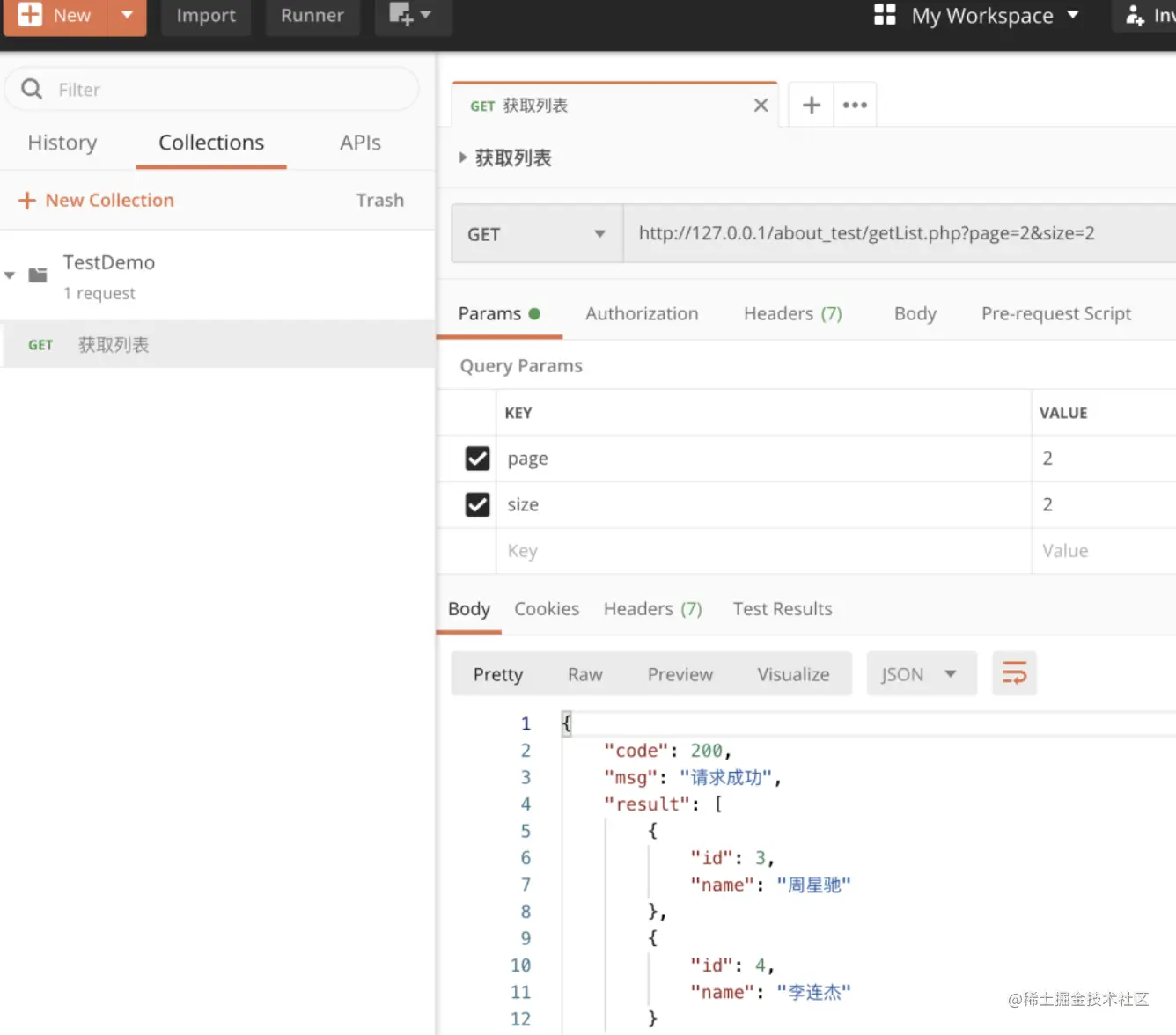Screen dimensions: 1176x1035
Task: Click the invite user icon
Action: pos(1136,15)
